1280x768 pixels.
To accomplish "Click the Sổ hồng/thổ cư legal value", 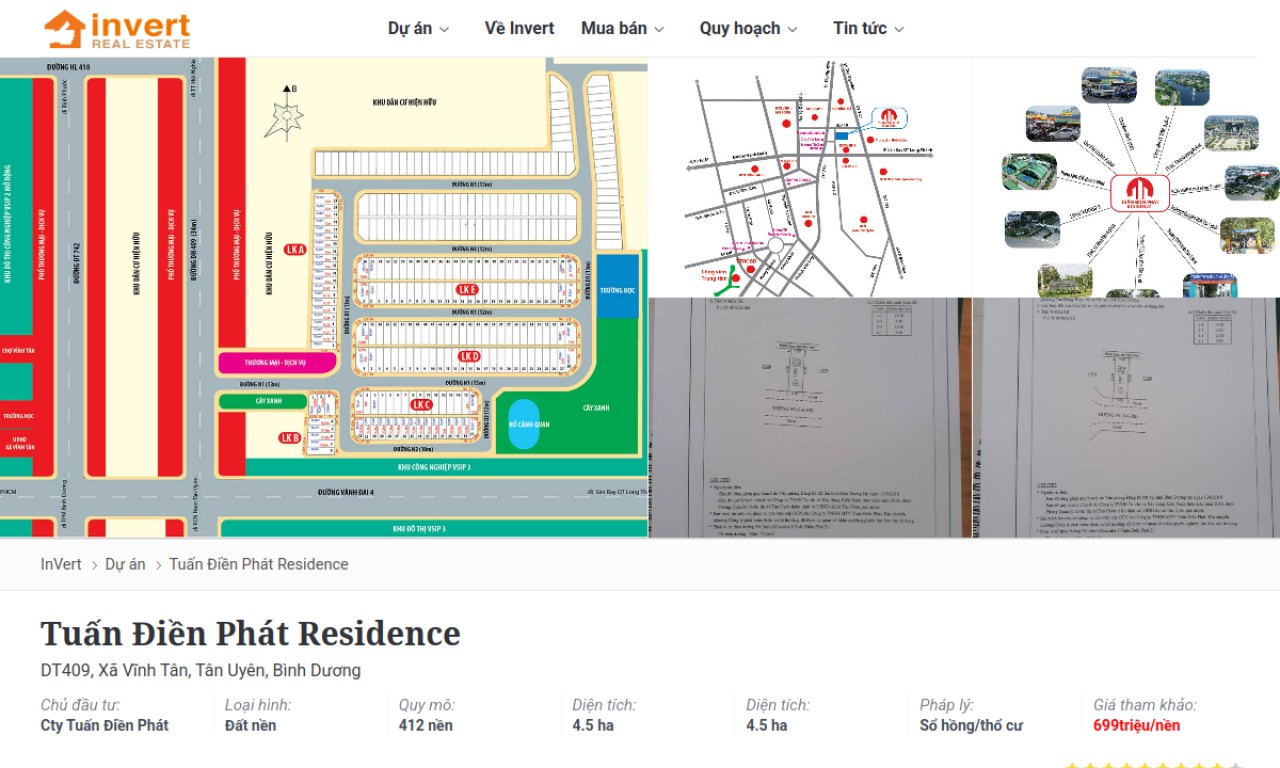I will [x=971, y=725].
